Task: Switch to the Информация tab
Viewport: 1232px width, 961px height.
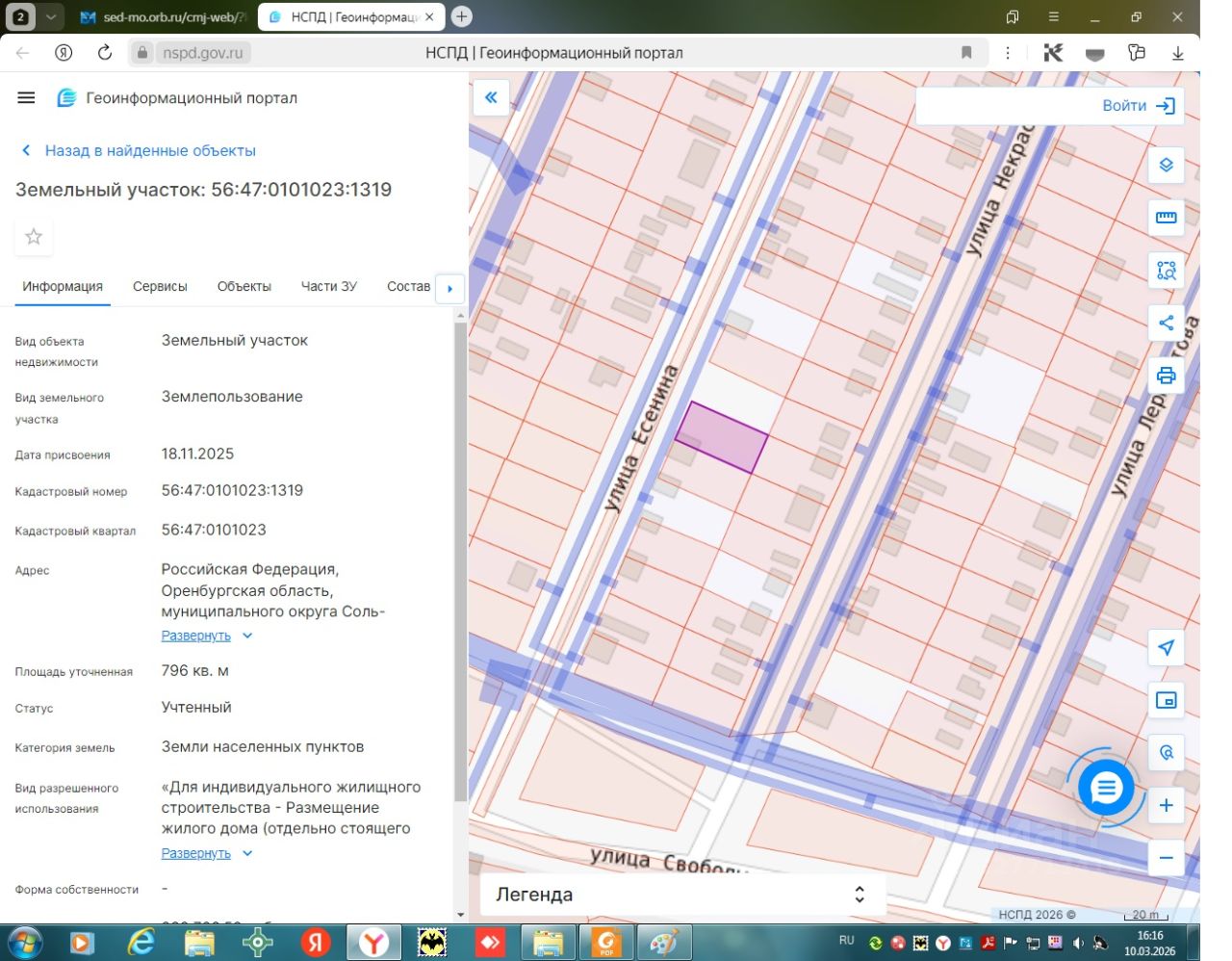Action: click(63, 287)
